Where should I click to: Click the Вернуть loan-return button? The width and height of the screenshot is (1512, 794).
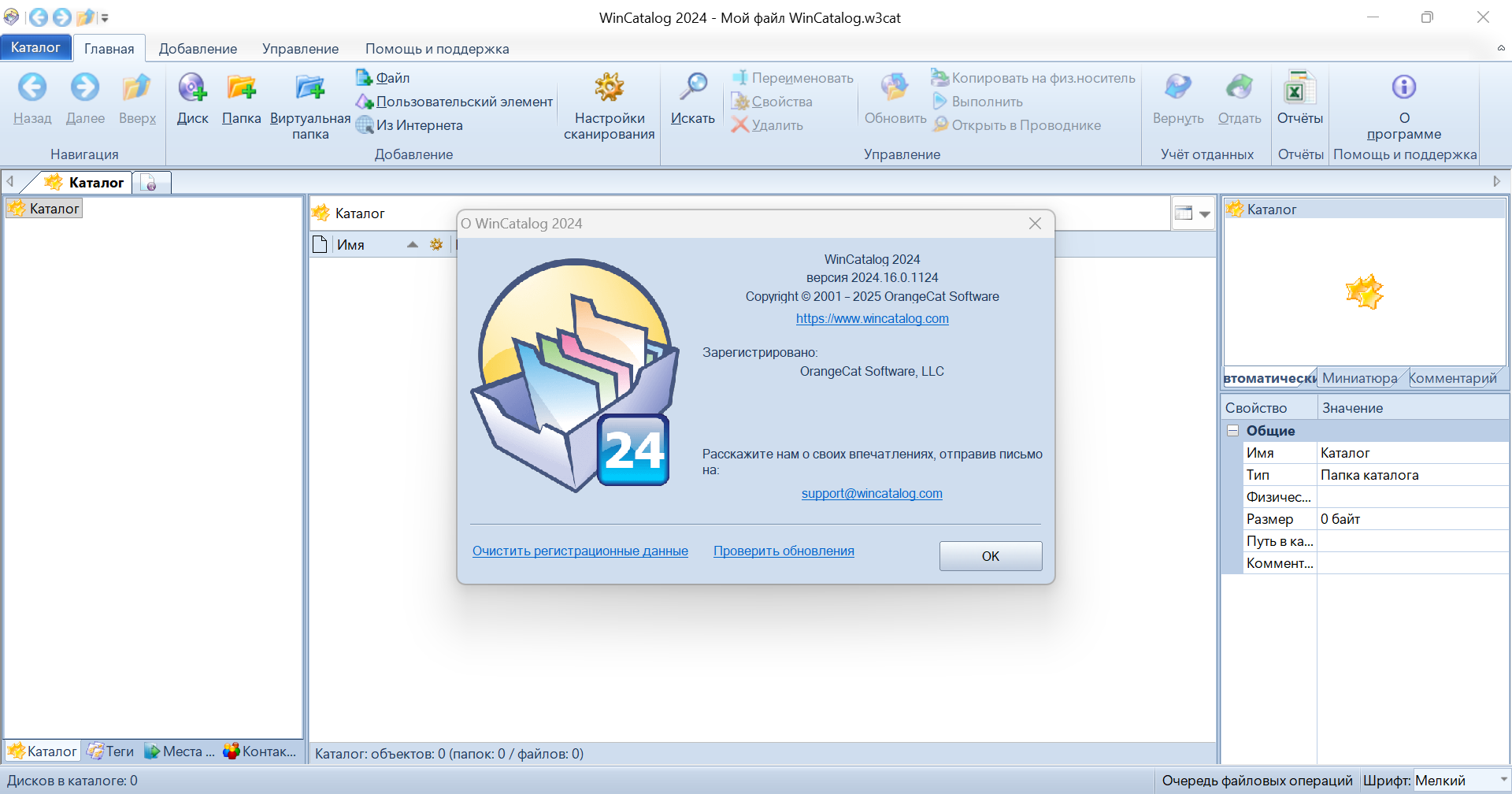(1178, 98)
